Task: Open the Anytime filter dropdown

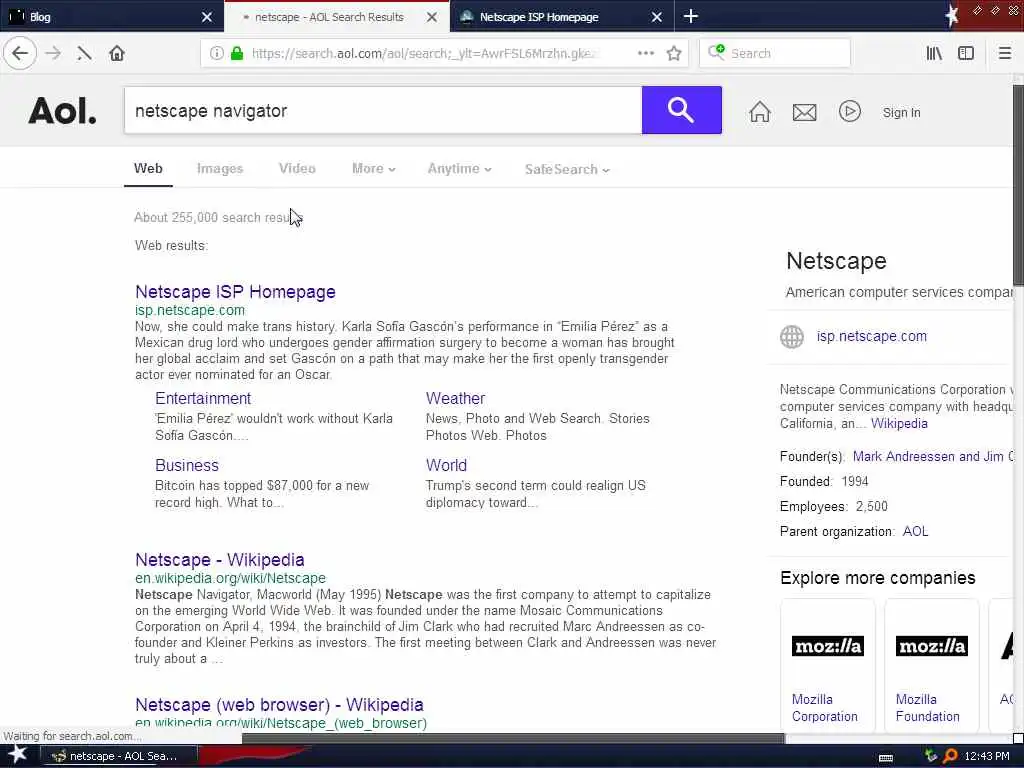Action: click(x=459, y=168)
